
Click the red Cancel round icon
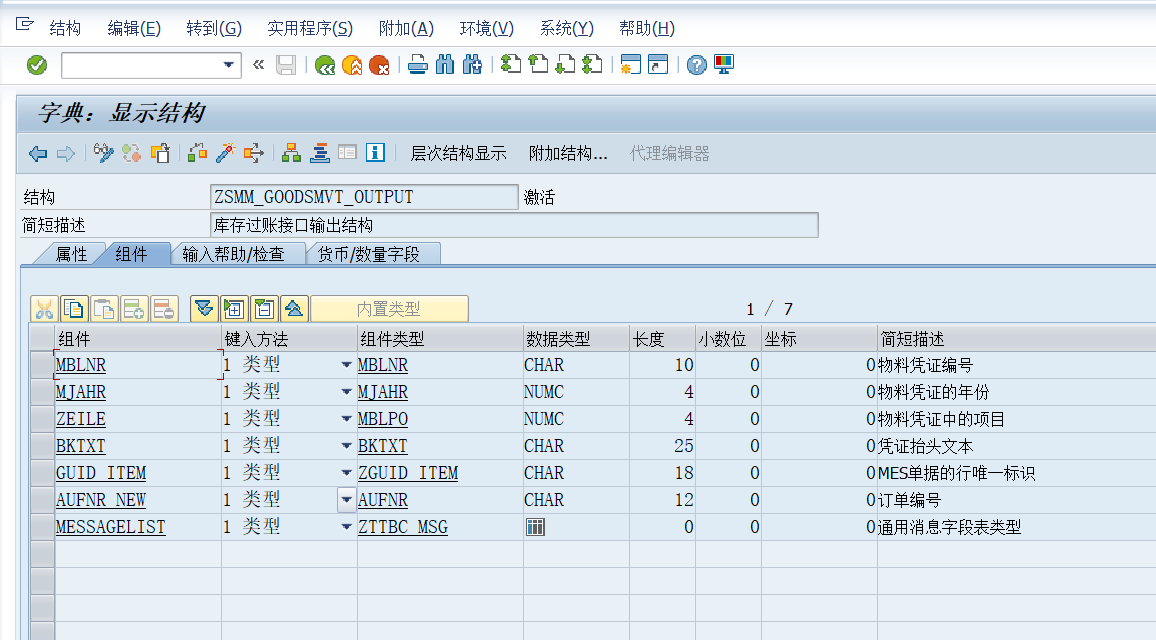pos(379,66)
